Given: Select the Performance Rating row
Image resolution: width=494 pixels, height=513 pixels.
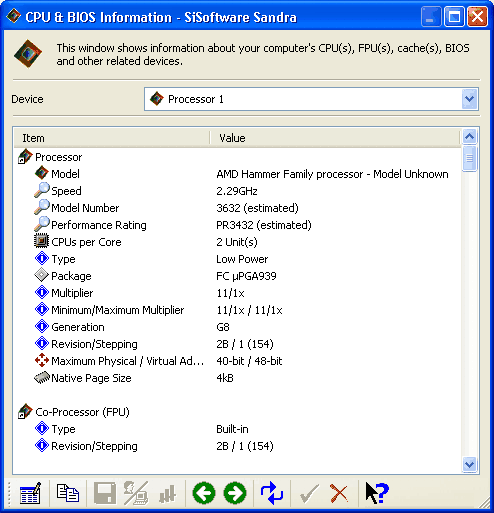Looking at the screenshot, I should tap(237, 225).
